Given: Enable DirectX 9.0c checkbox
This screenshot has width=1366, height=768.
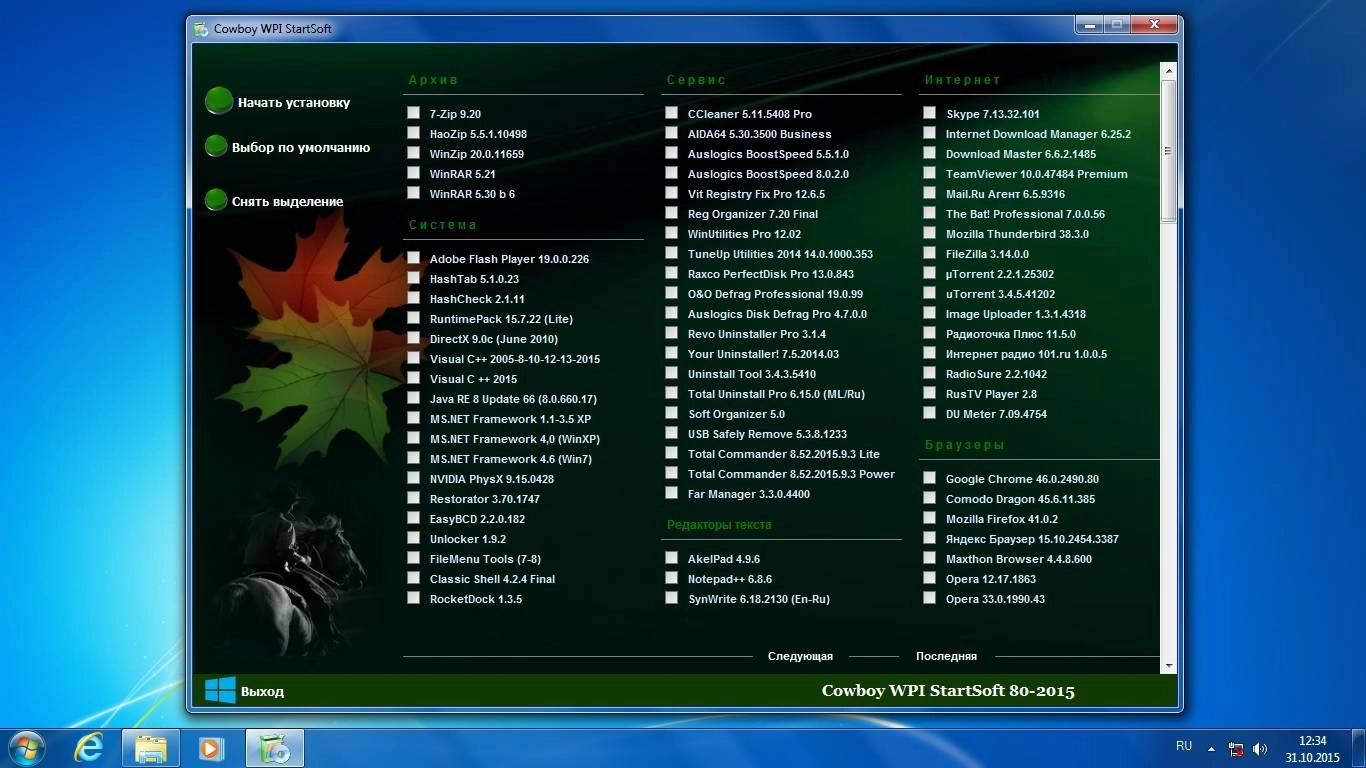Looking at the screenshot, I should coord(414,338).
